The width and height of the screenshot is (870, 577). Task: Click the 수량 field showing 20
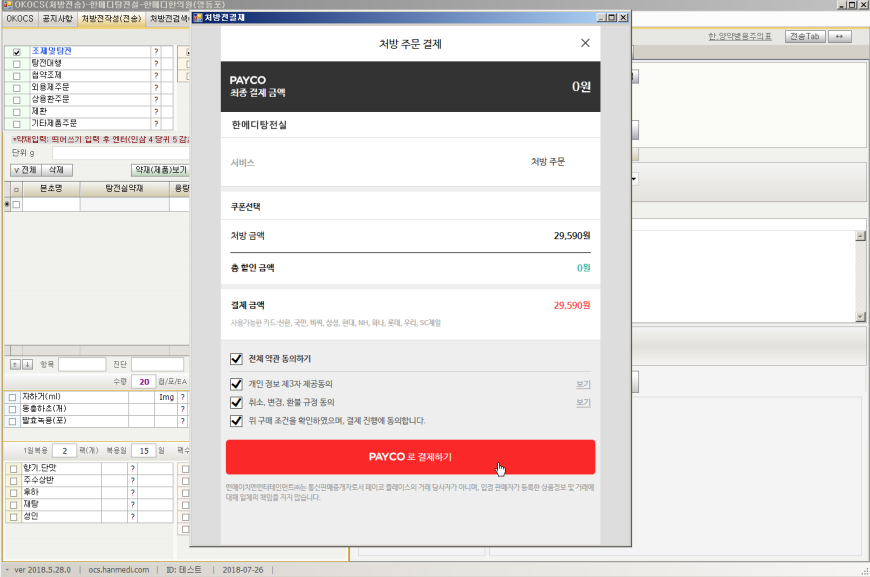click(144, 382)
